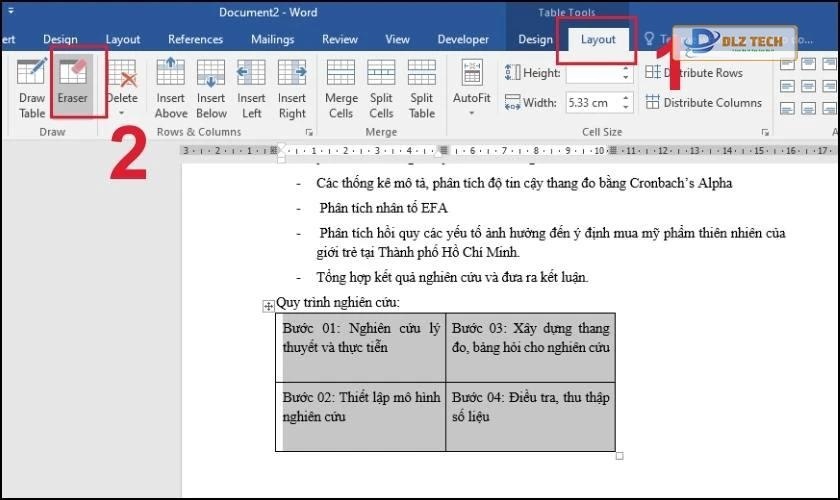Click the table move handle
The width and height of the screenshot is (840, 500).
(268, 306)
